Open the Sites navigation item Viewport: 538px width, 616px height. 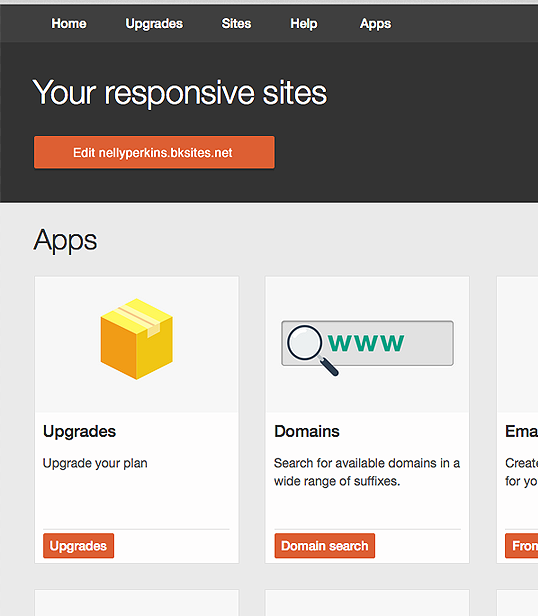tap(236, 24)
